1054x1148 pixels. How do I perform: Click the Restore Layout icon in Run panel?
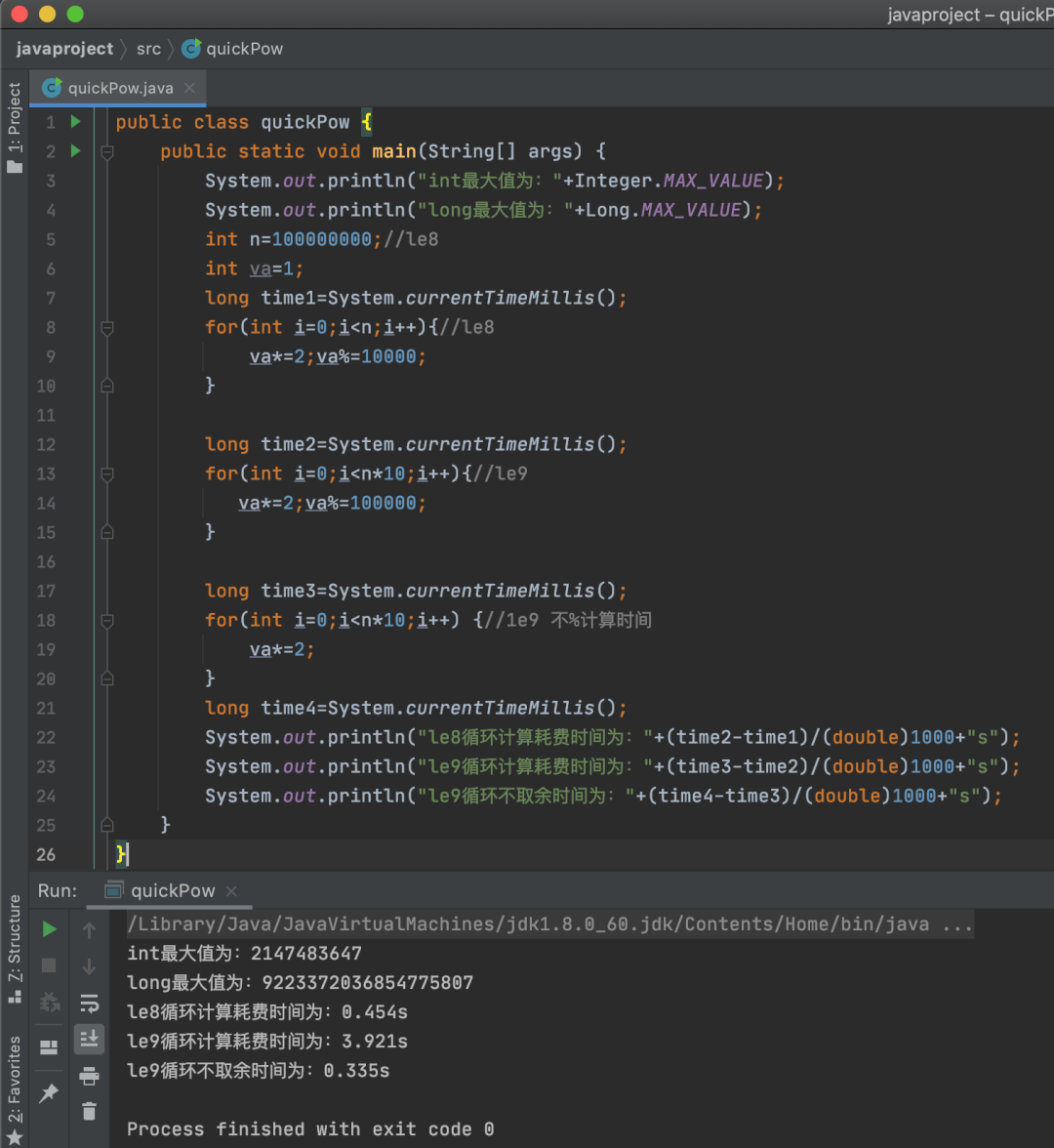point(49,1046)
